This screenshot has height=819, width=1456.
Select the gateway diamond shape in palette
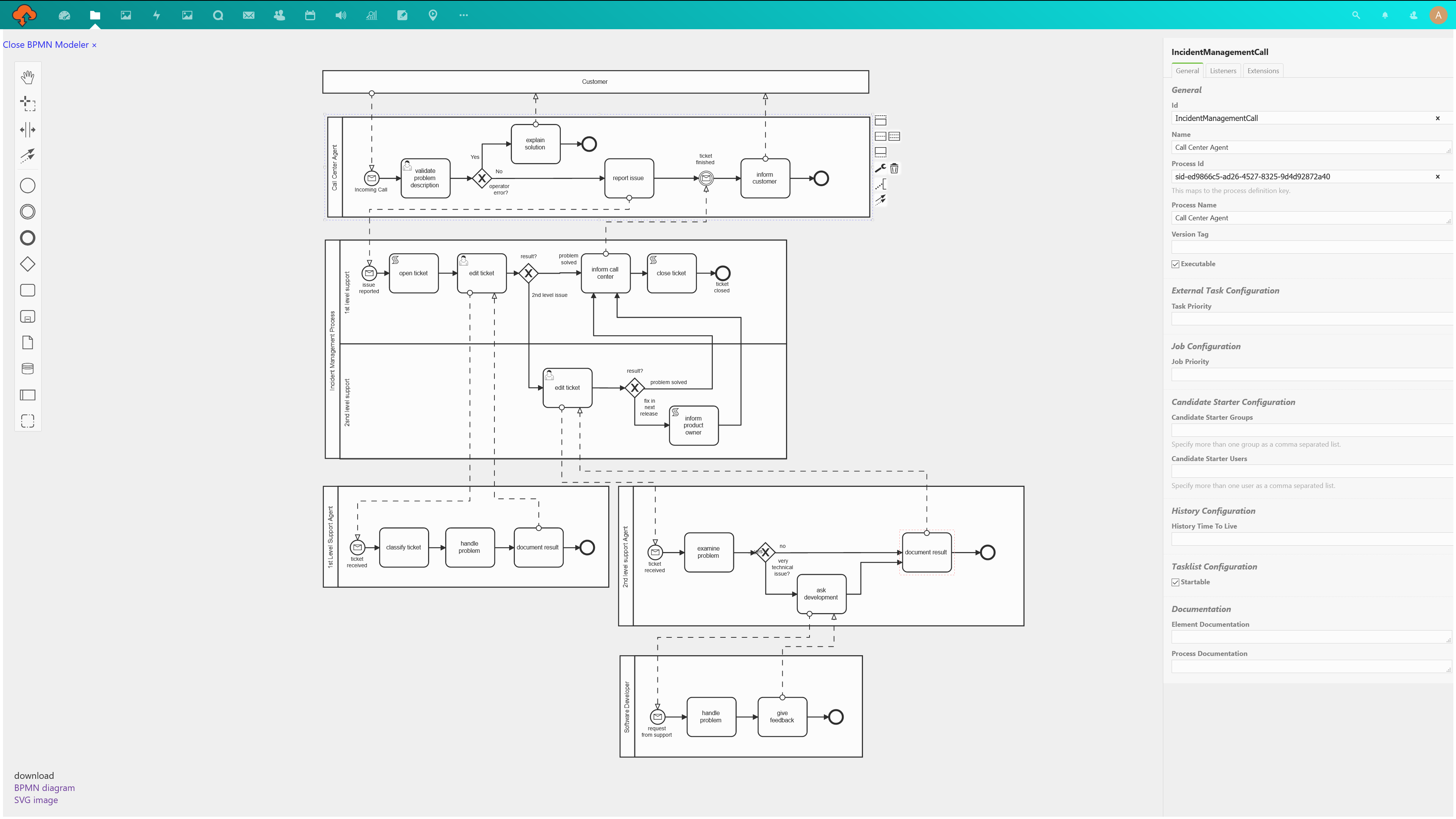tap(27, 264)
